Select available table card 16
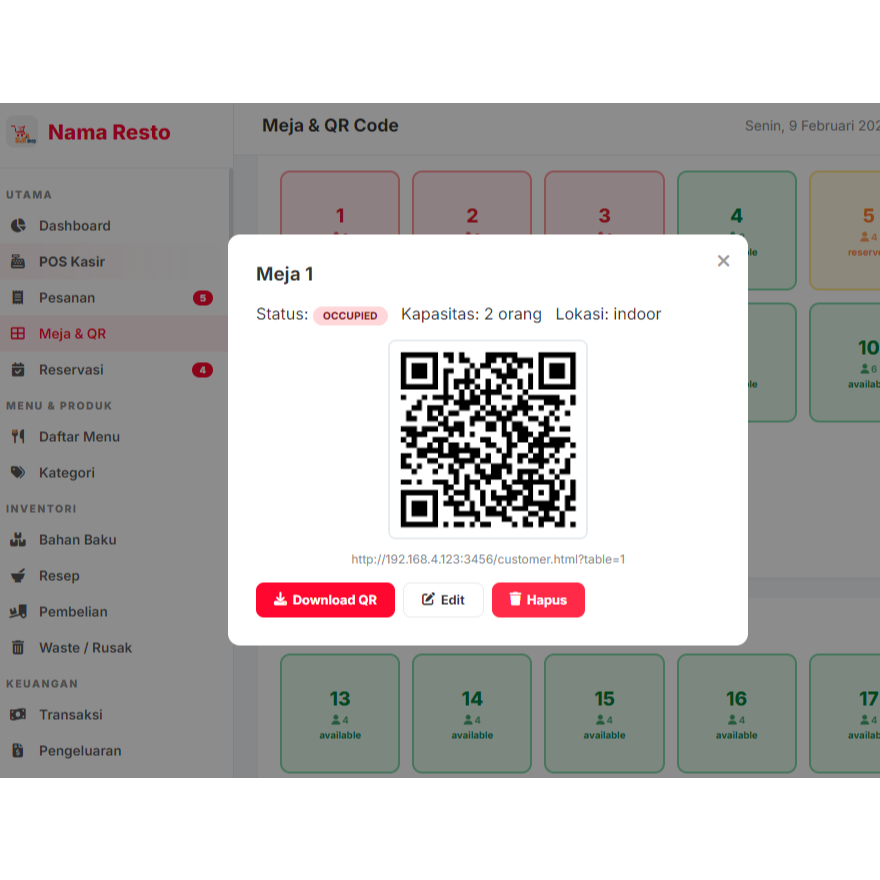Viewport: 880px width, 880px height. coord(737,713)
